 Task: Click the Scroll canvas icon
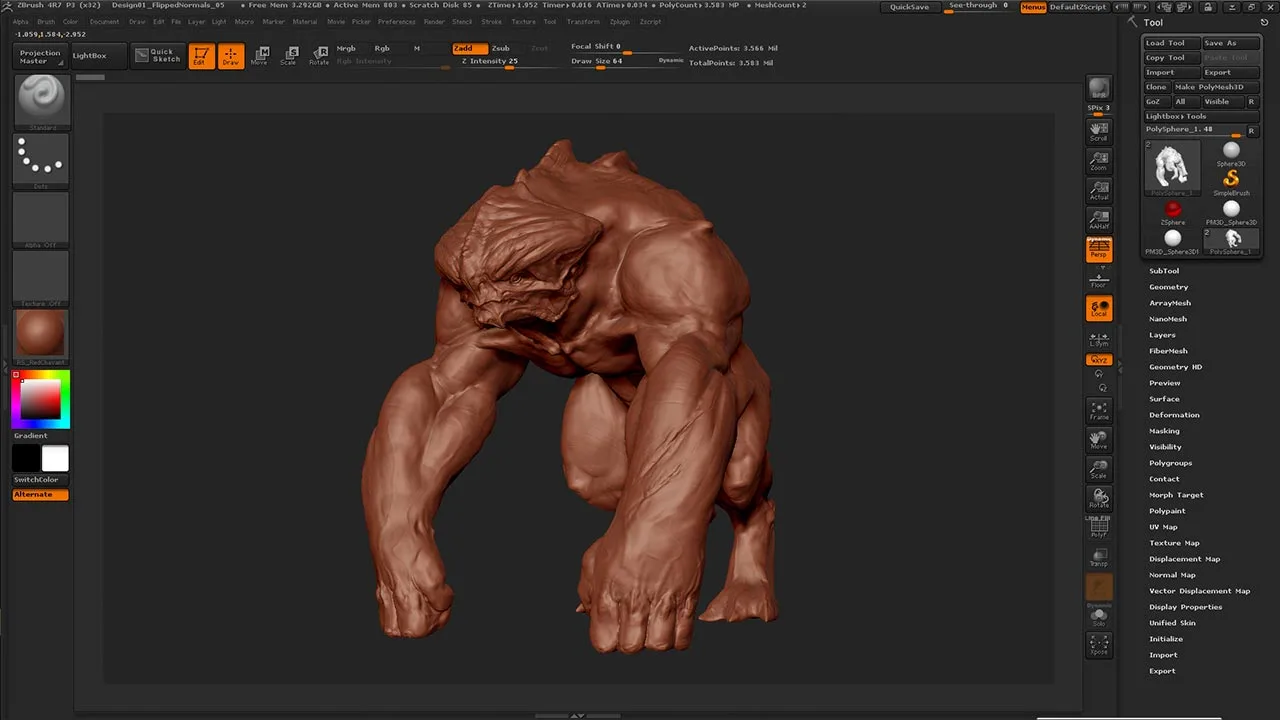[1099, 131]
